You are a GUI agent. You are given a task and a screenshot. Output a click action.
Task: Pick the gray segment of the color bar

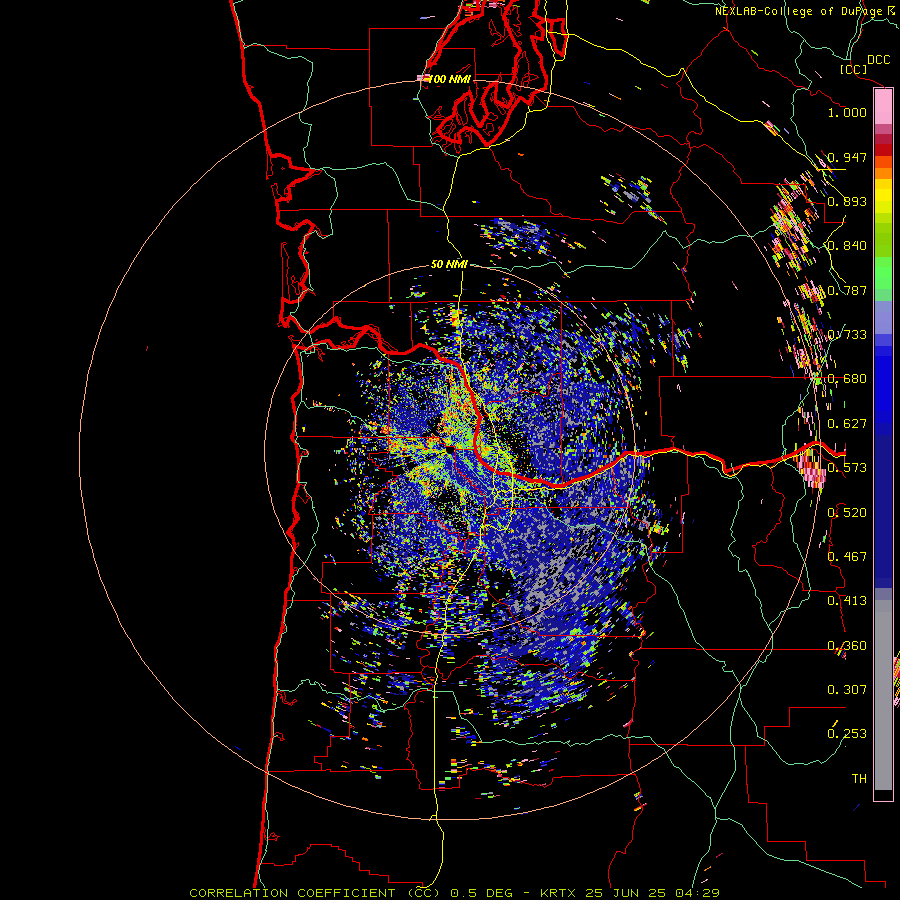[883, 695]
